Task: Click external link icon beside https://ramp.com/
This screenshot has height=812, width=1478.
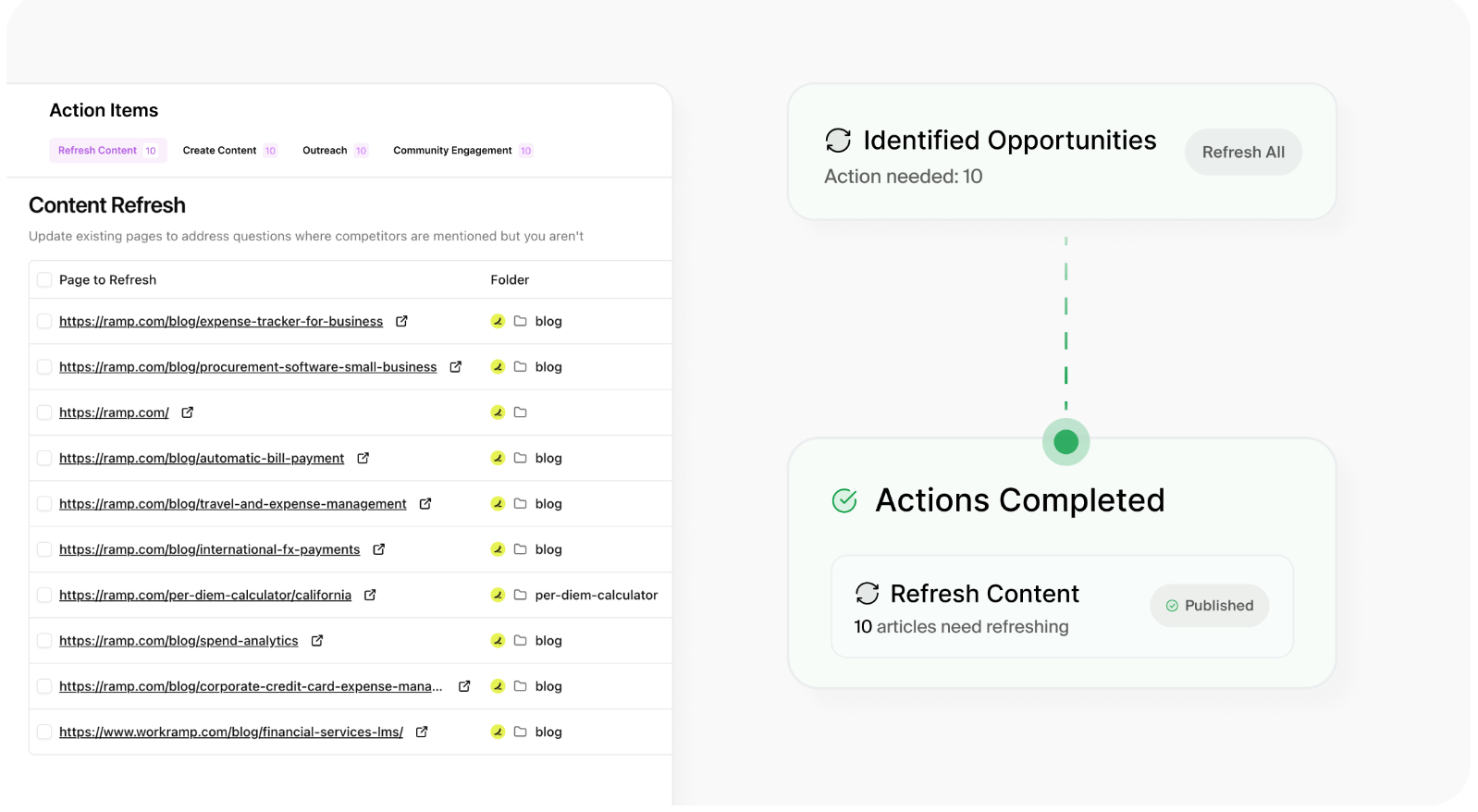Action: click(x=187, y=412)
